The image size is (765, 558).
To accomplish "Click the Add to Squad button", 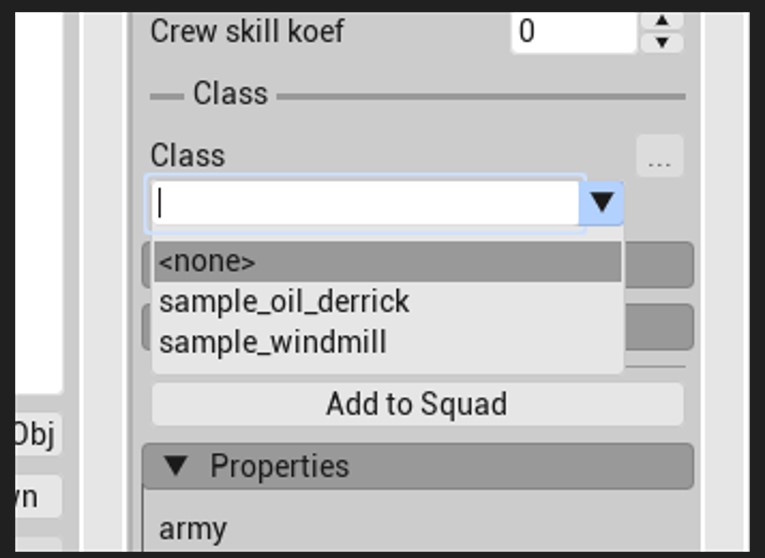I will 417,404.
